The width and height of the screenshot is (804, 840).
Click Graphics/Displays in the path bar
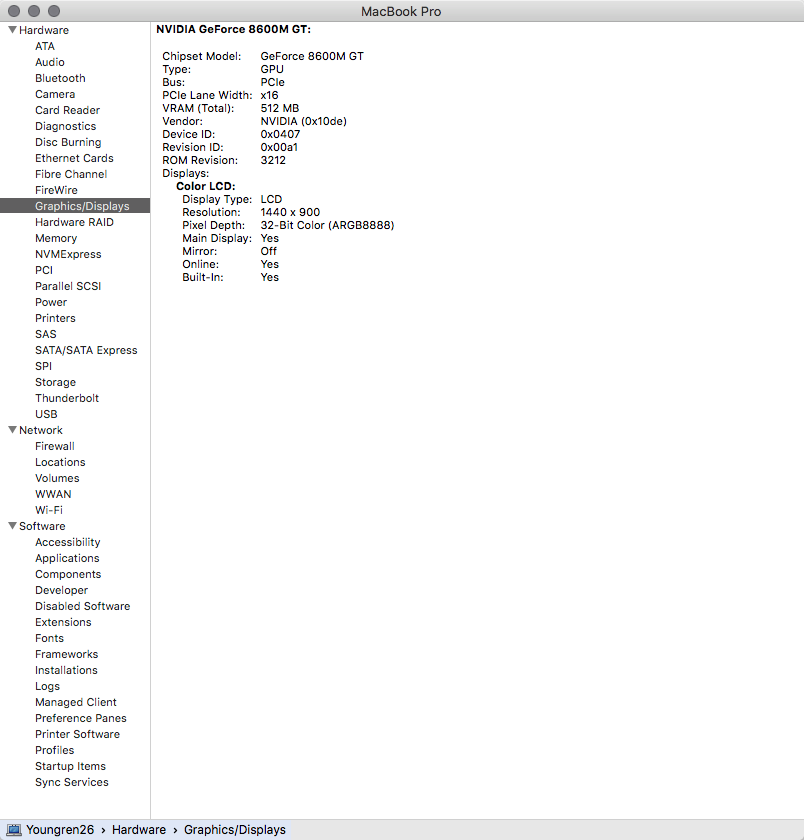(235, 830)
